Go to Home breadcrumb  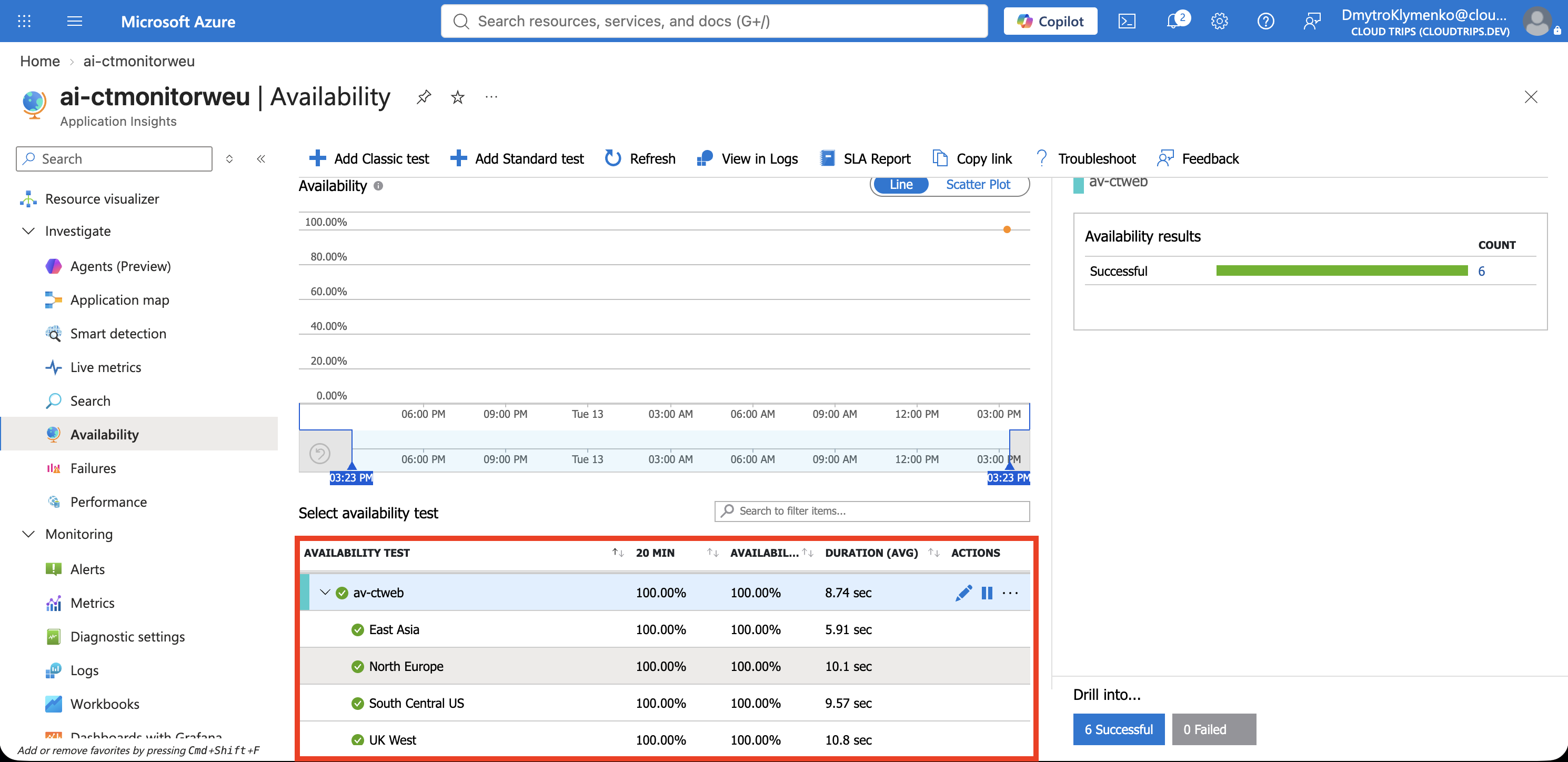pos(39,61)
